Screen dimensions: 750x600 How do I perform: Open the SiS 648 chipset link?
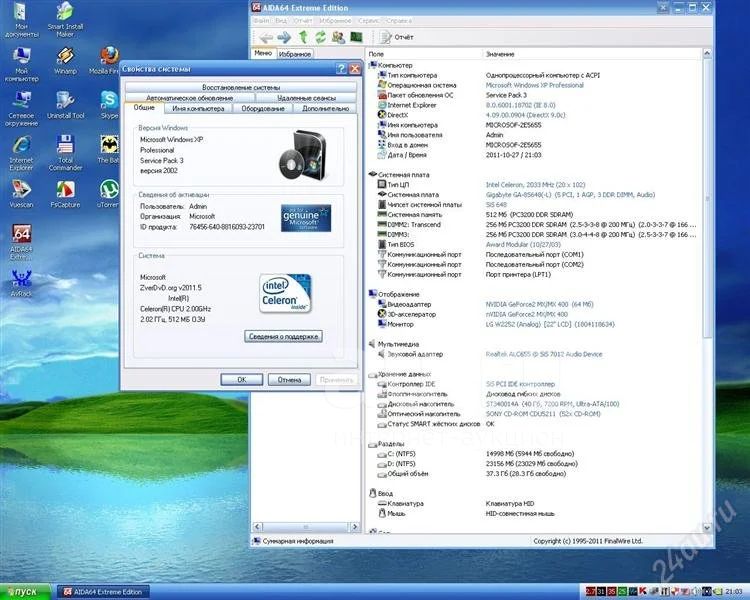(x=496, y=205)
